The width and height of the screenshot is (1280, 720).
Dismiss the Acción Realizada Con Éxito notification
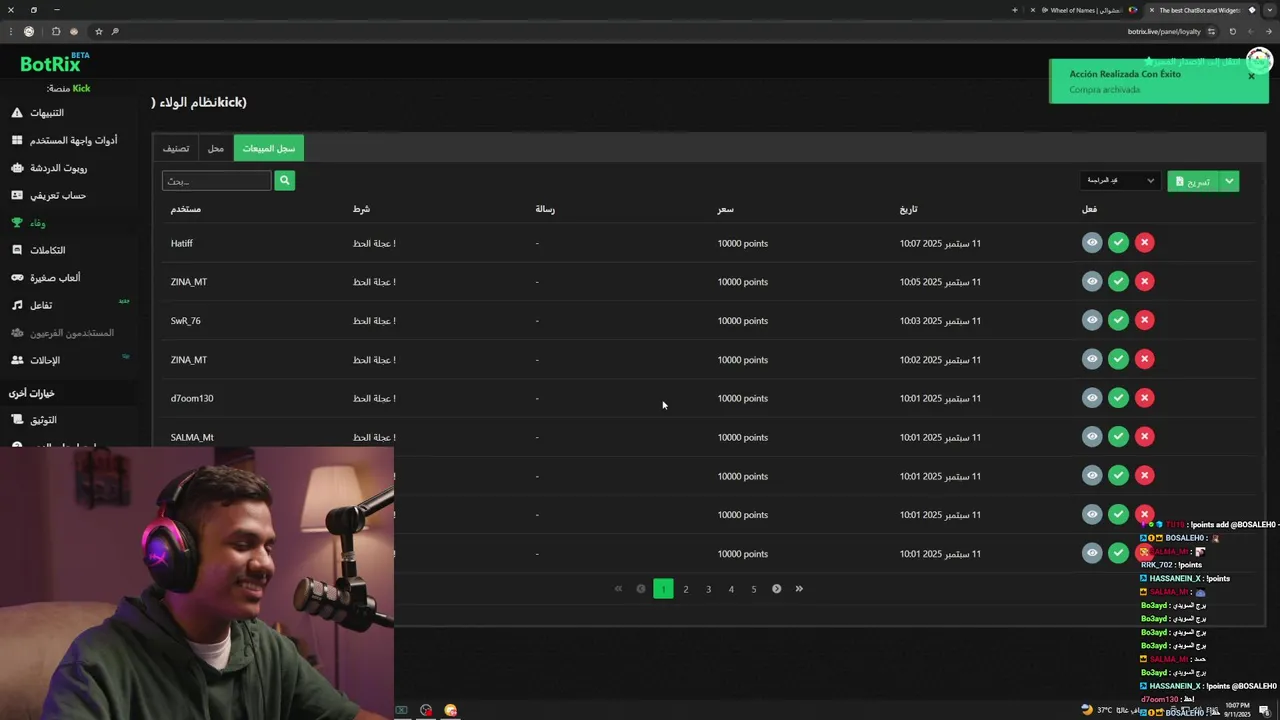pyautogui.click(x=1251, y=76)
